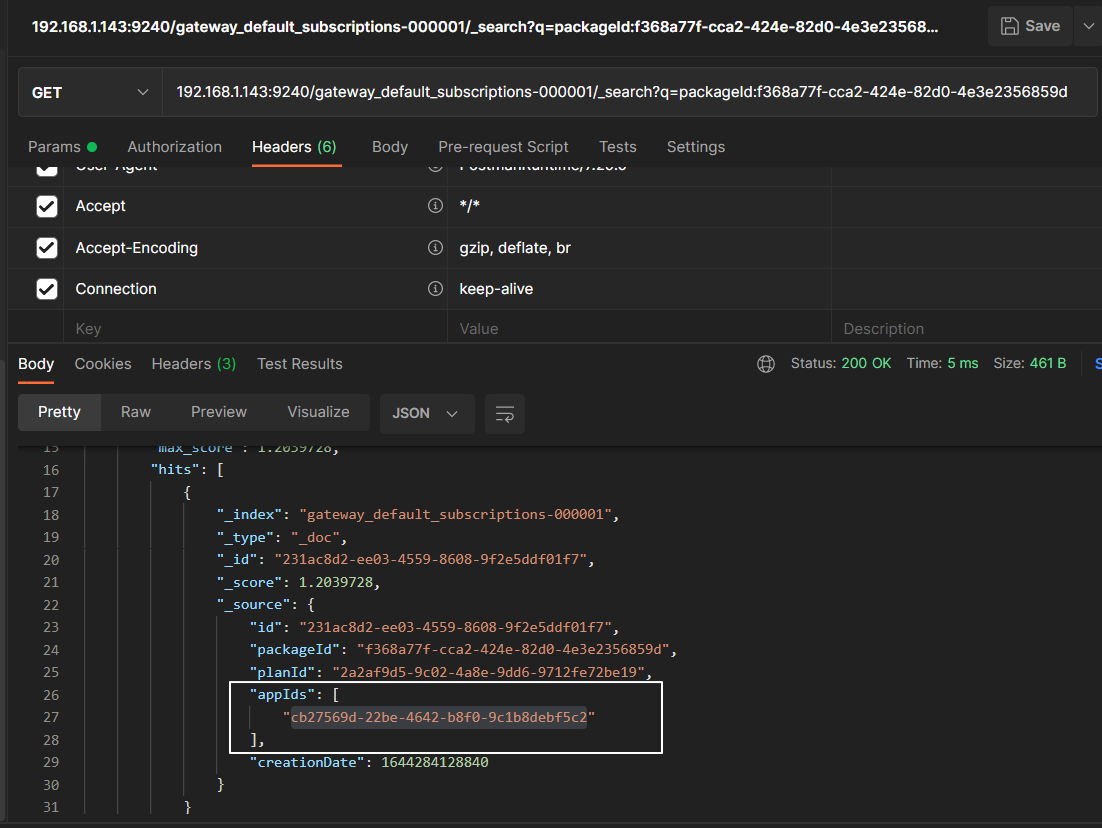Click the info icon beside Accept header

[x=435, y=206]
